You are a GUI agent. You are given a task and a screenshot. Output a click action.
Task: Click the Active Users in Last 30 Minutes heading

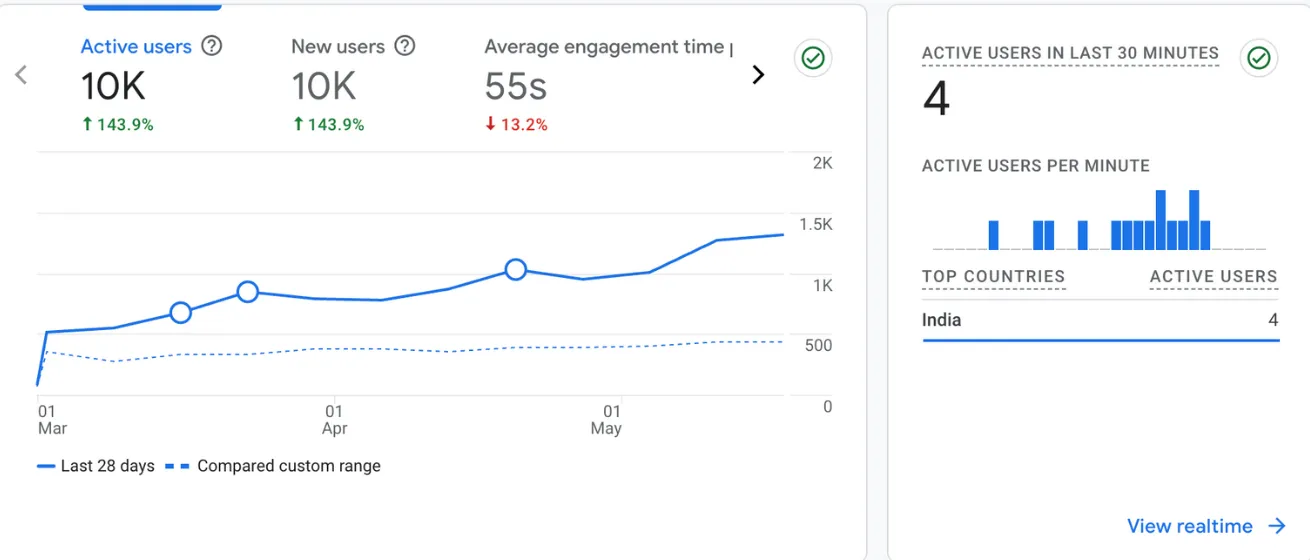click(x=1070, y=53)
